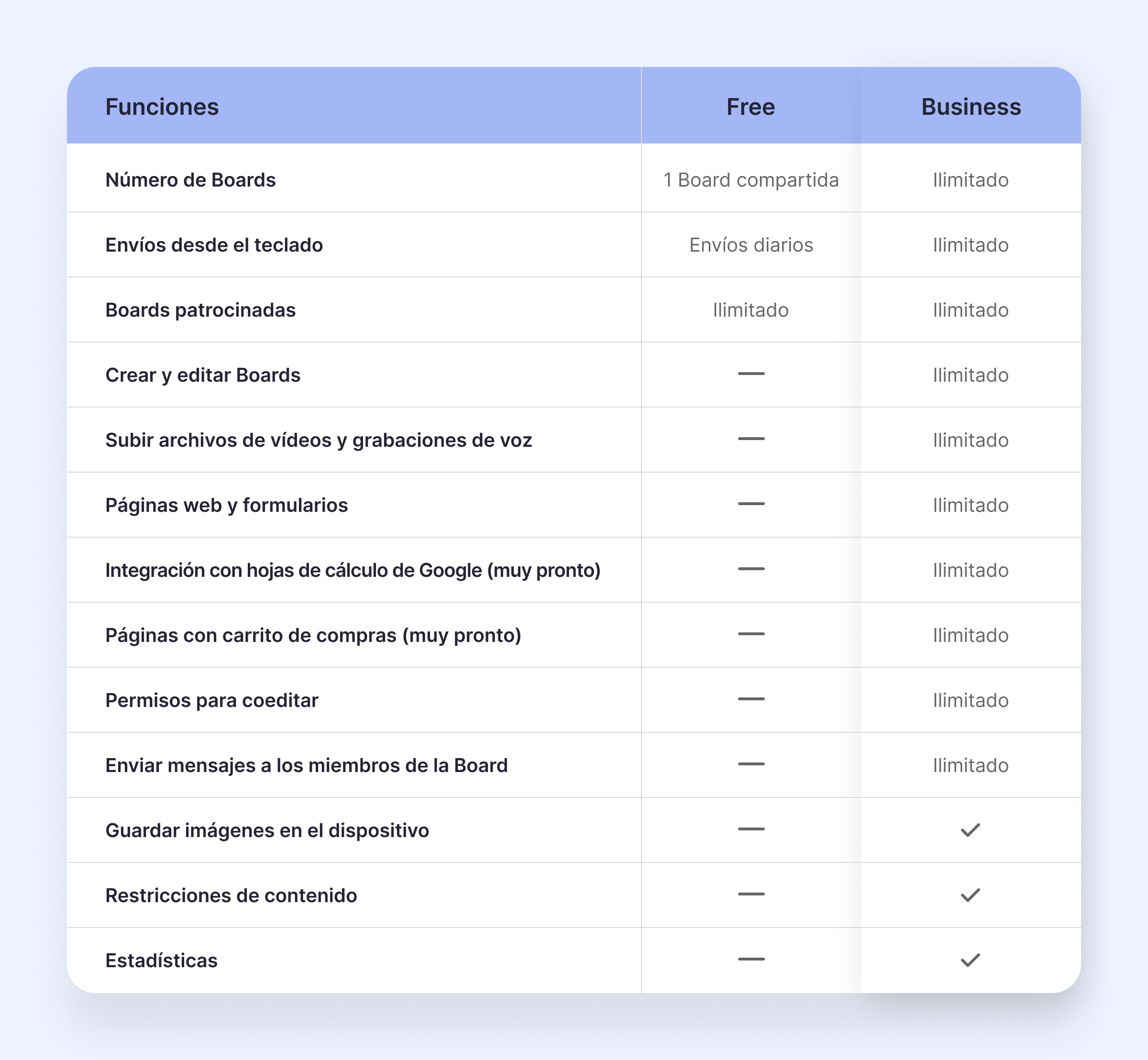Click the Free dash for Guardar imágenes en el dispositivo
1148x1060 pixels.
click(751, 829)
